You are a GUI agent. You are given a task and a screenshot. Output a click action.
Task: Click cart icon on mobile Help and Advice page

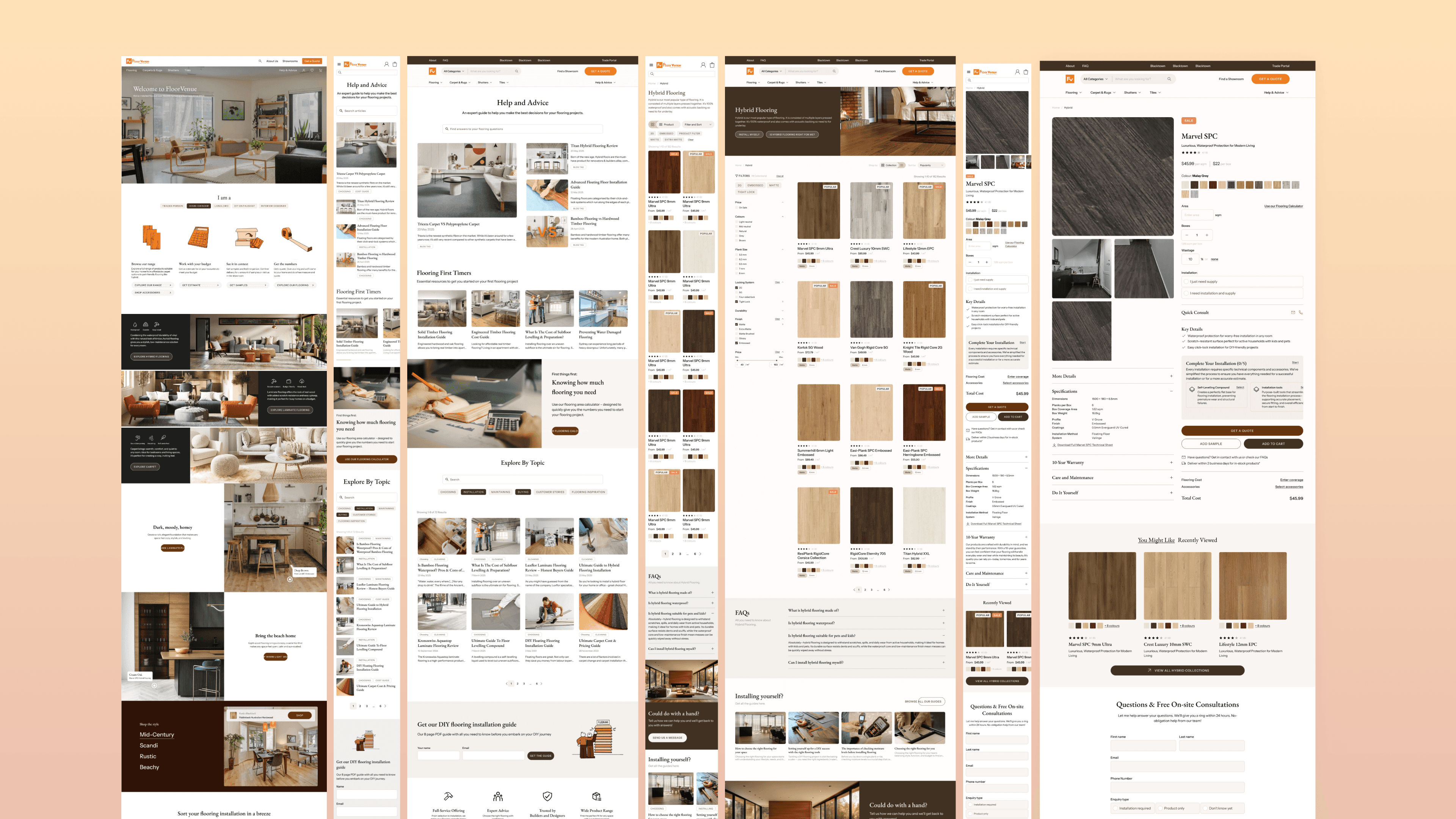(394, 64)
